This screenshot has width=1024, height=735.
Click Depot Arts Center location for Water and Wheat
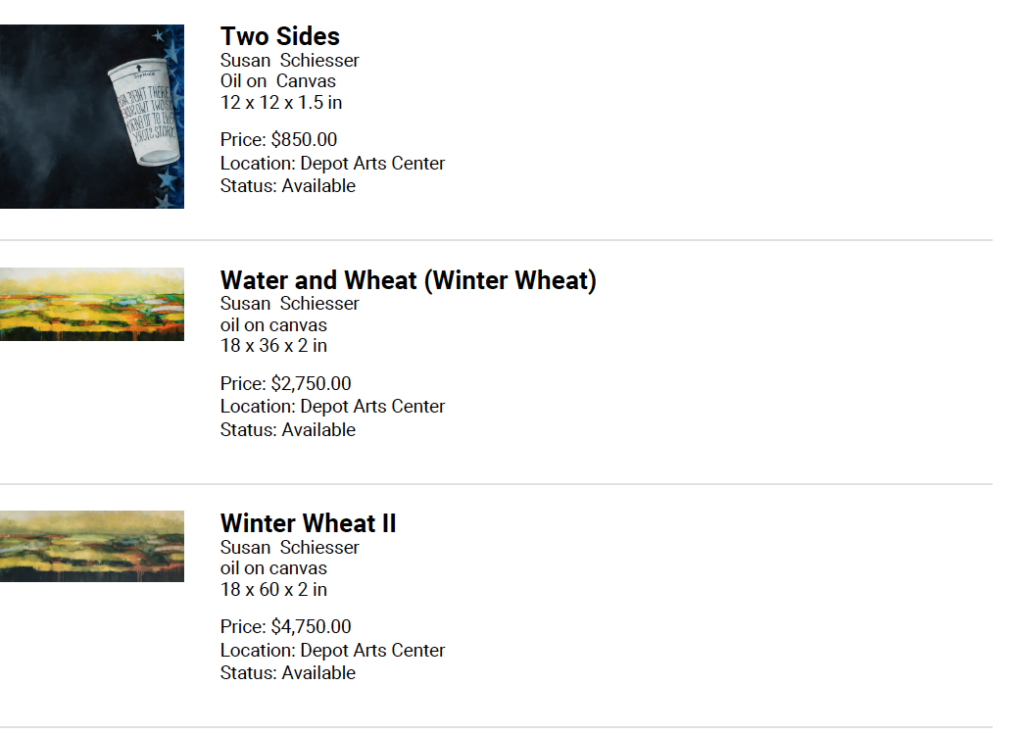372,406
